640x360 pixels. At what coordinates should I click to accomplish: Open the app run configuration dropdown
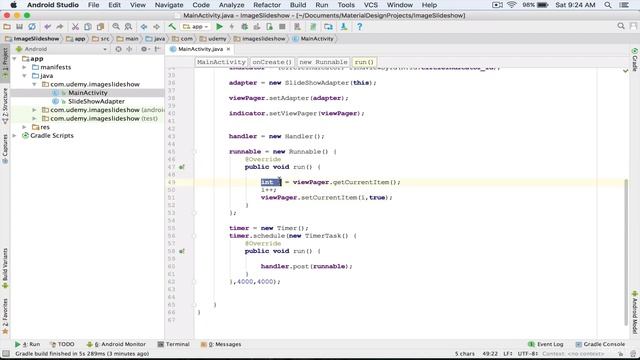pos(196,27)
